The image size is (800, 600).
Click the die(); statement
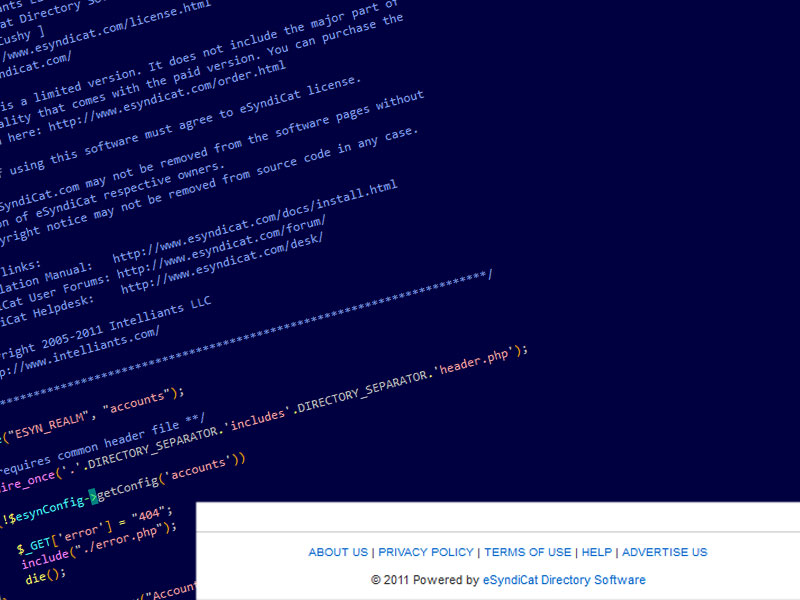click(45, 576)
